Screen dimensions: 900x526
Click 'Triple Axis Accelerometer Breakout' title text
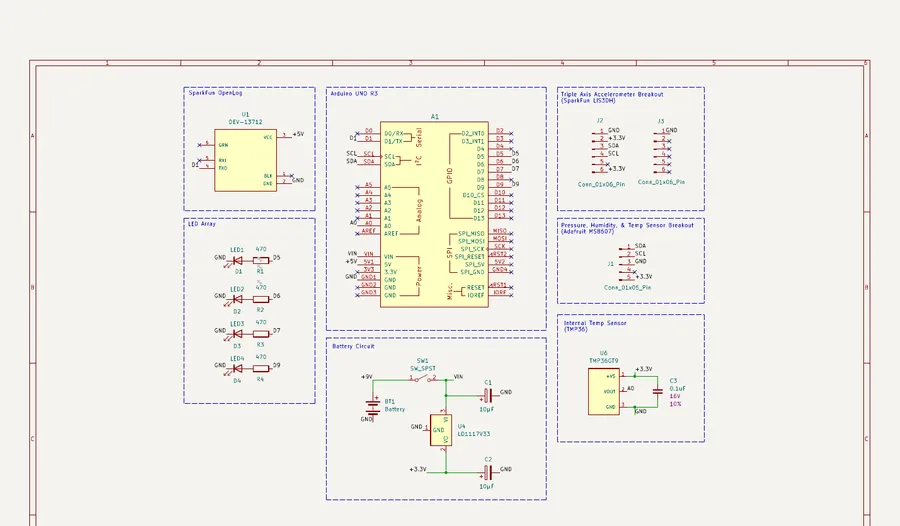[x=612, y=94]
